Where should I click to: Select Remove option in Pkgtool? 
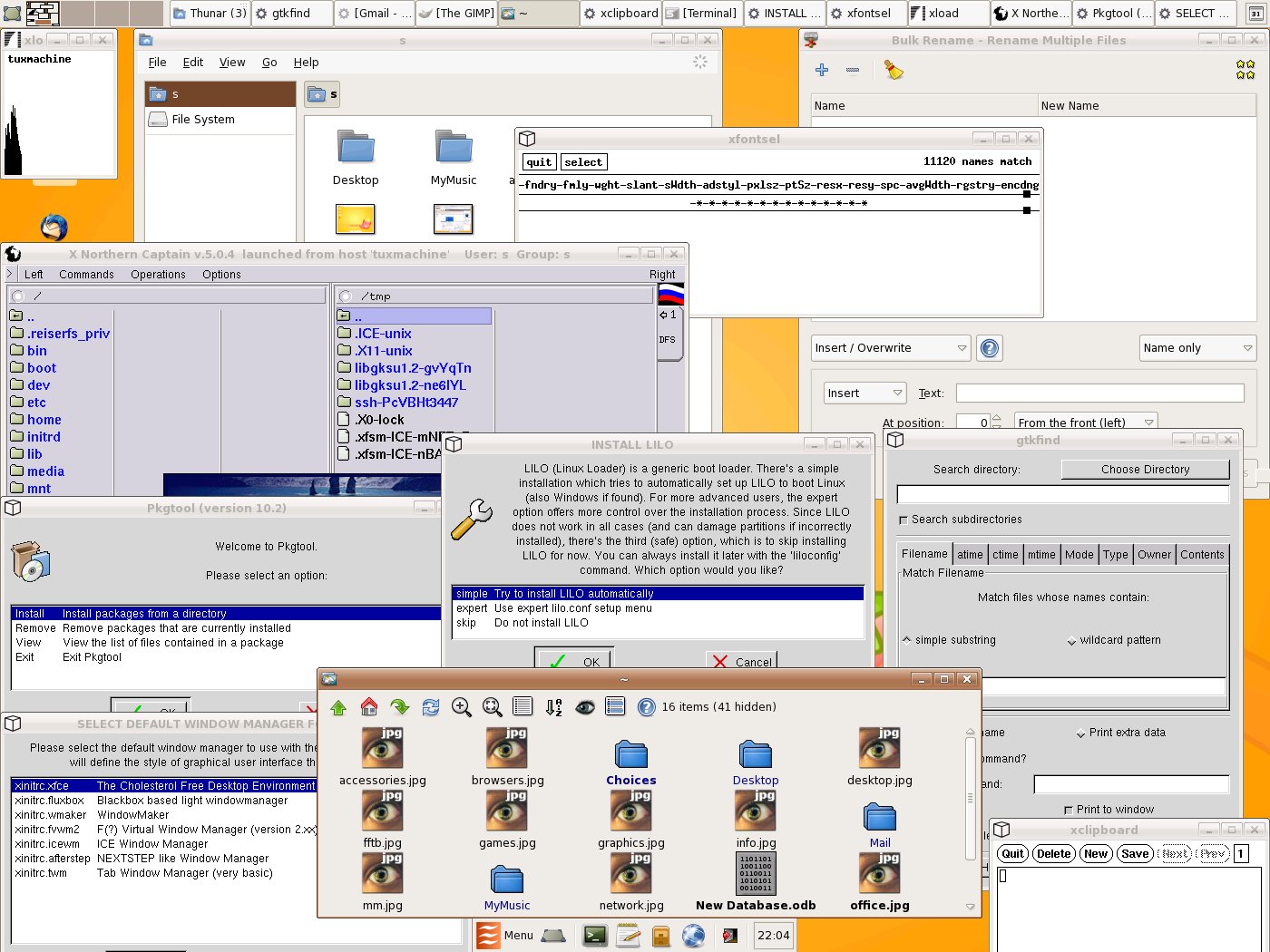(x=226, y=628)
